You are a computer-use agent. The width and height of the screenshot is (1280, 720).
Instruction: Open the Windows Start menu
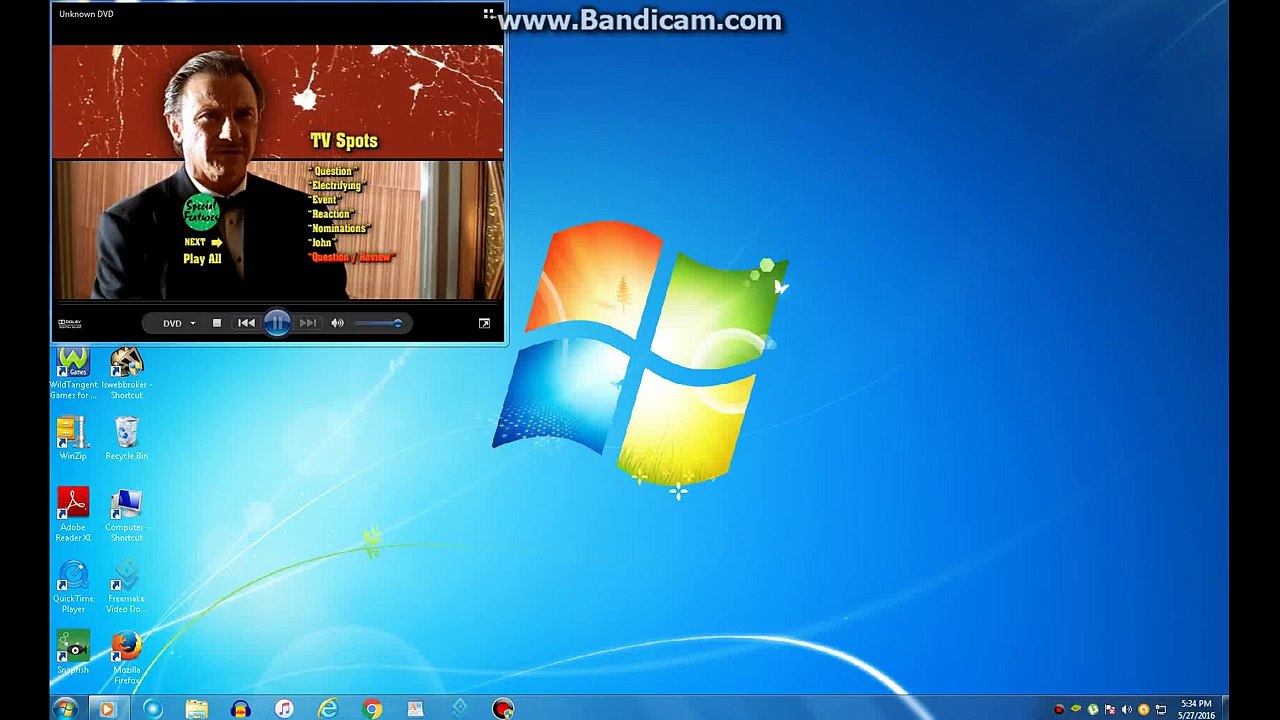(x=65, y=709)
